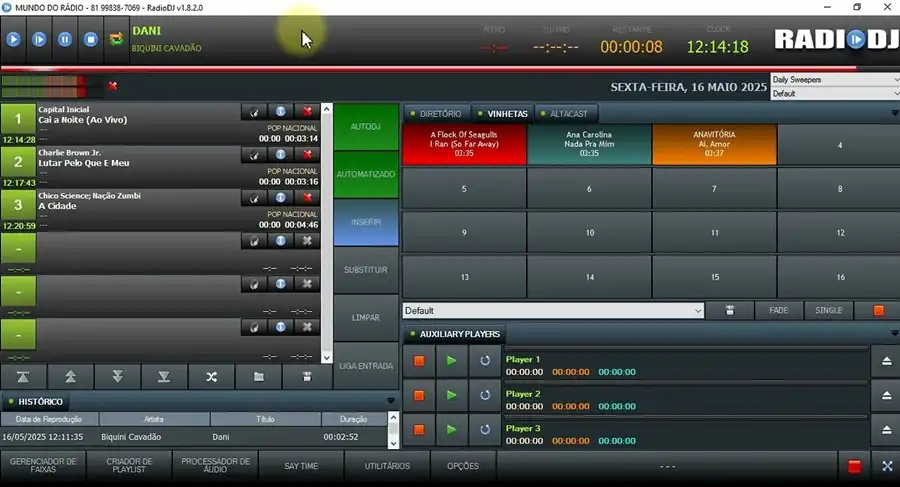
Task: Stop auxiliary Player 3
Action: coord(419,430)
